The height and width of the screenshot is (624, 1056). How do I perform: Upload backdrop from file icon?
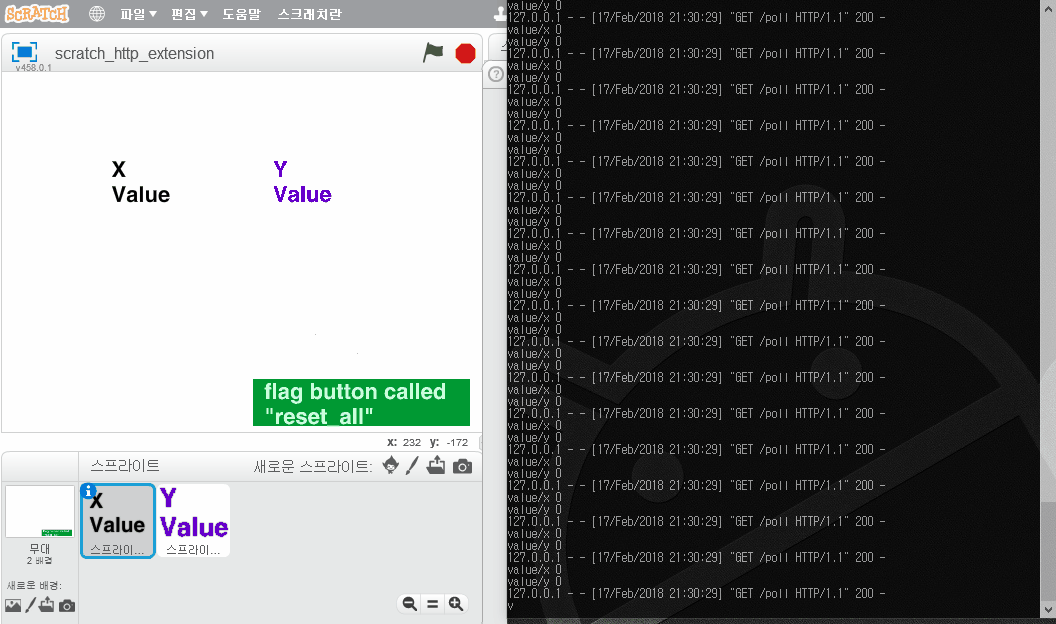pos(46,604)
